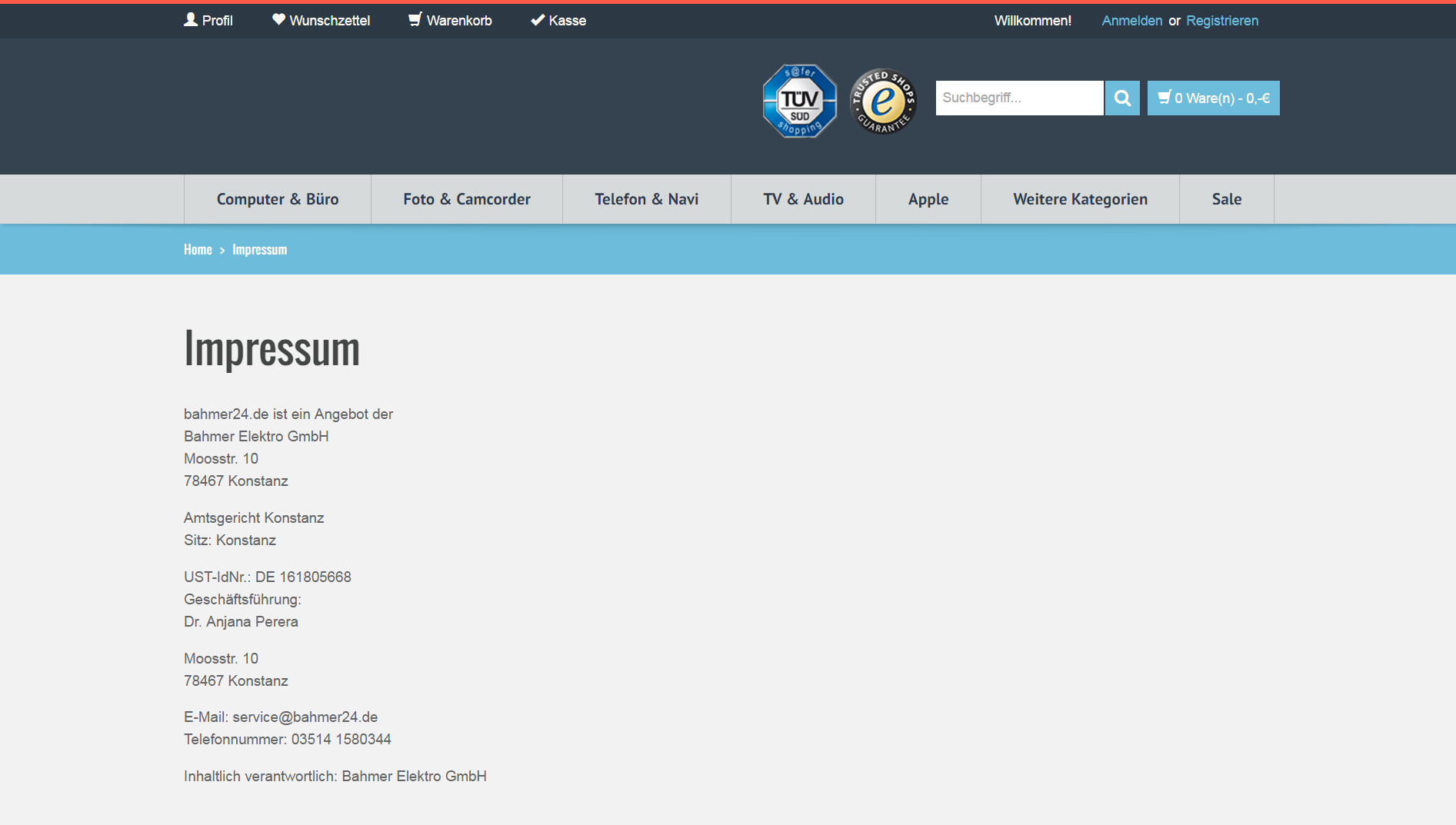
Task: Open Weitere Kategorien menu
Action: pos(1080,199)
